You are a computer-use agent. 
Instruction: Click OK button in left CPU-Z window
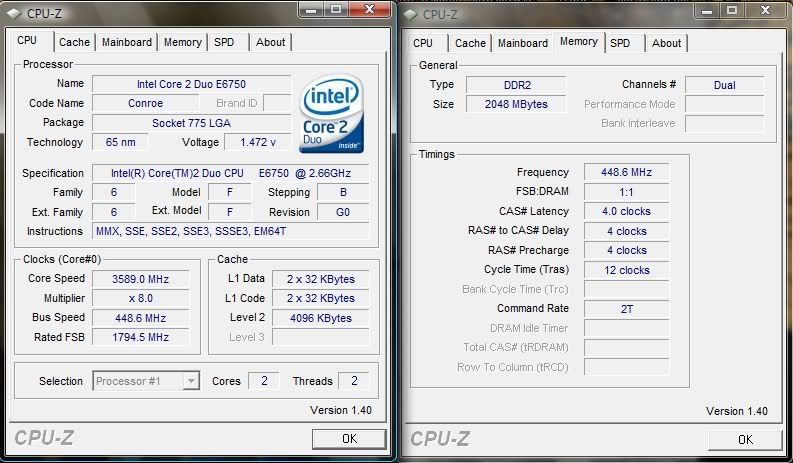click(349, 439)
